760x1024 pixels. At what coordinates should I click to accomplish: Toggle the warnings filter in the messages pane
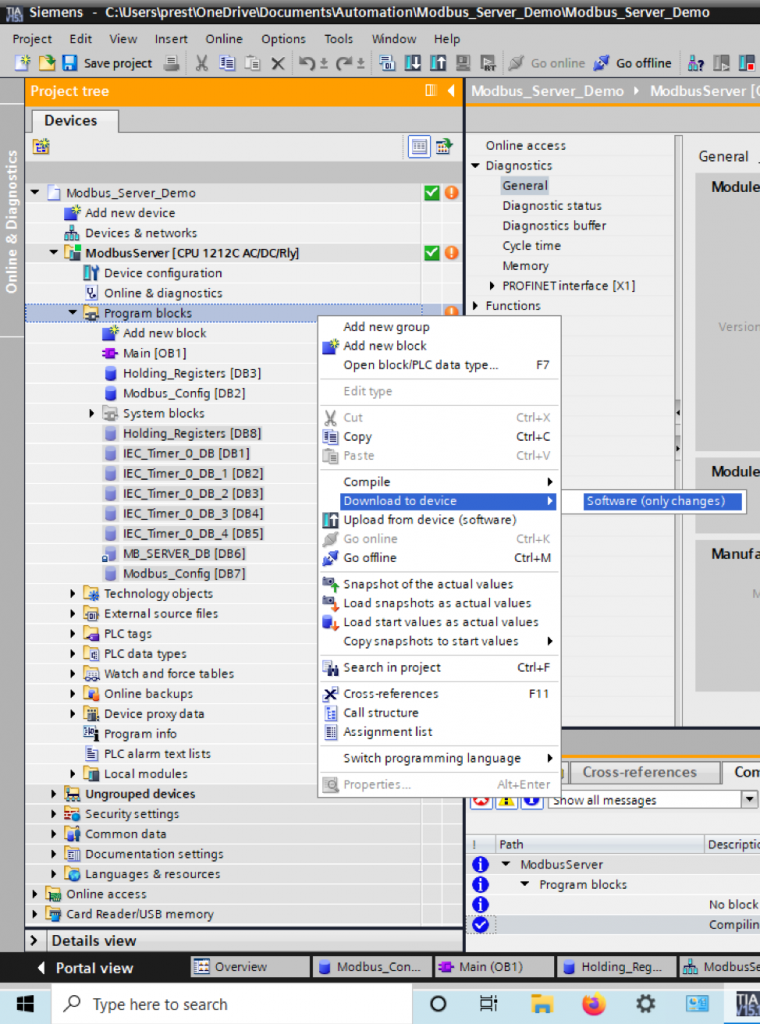click(x=507, y=801)
